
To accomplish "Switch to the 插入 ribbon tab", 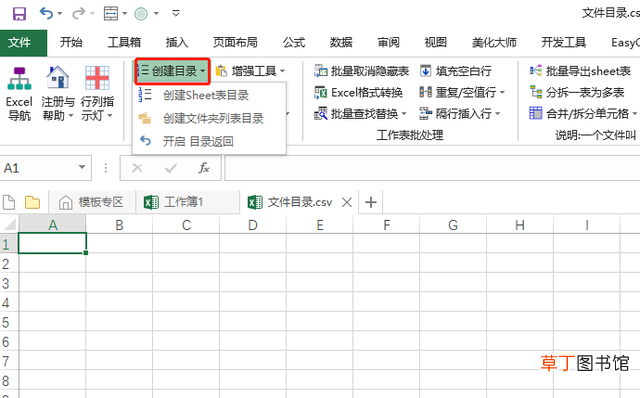I will pos(177,42).
